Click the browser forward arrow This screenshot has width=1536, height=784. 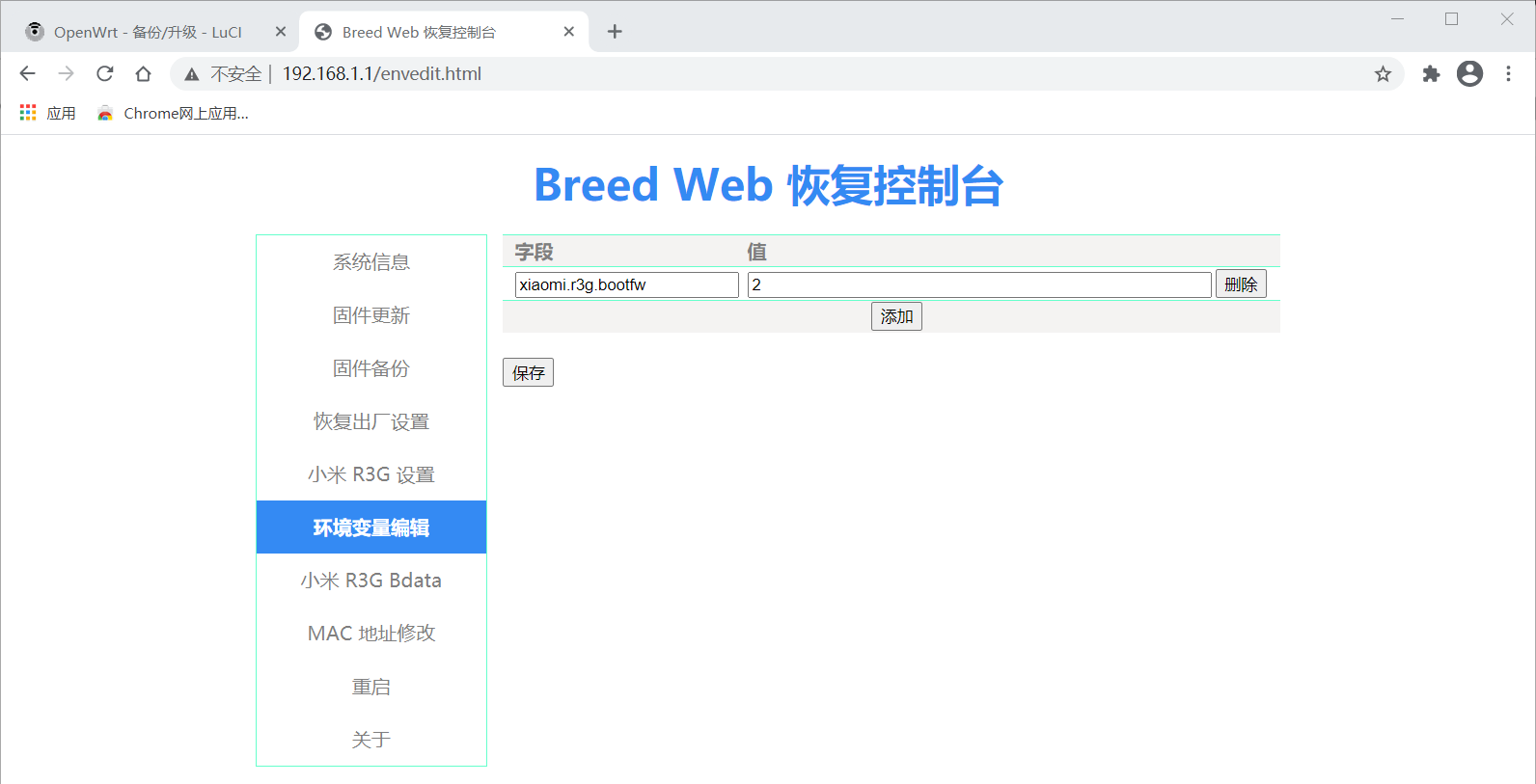click(66, 73)
